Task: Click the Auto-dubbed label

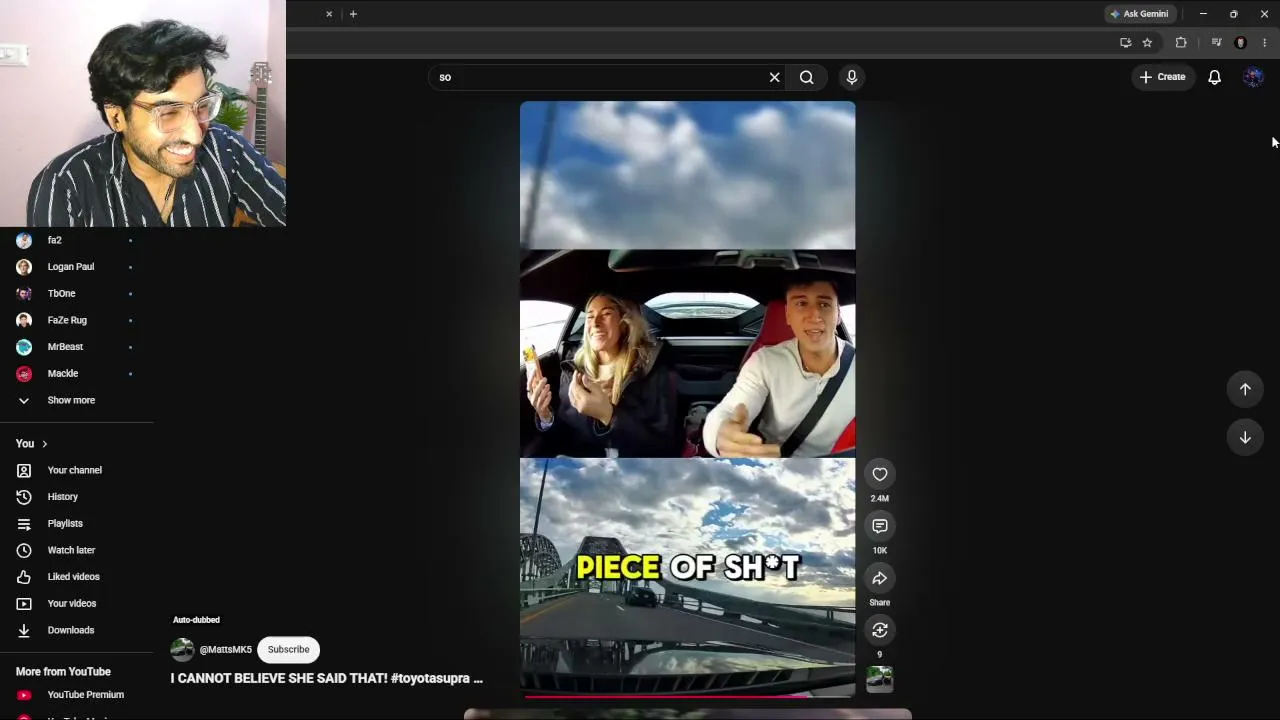Action: [196, 620]
